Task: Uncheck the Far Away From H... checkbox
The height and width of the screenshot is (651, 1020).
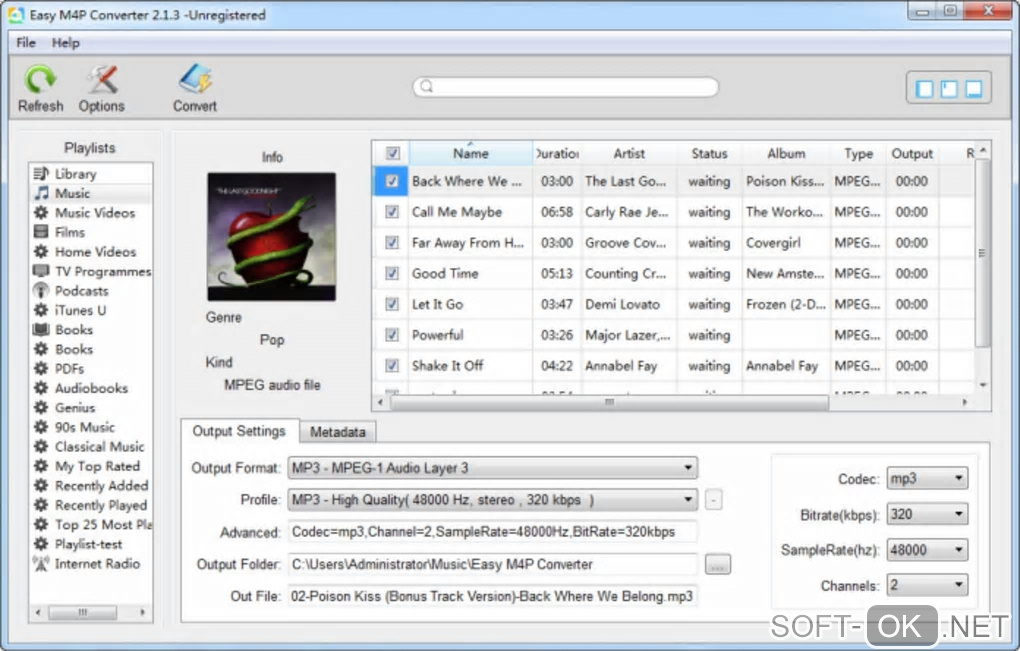Action: [392, 243]
